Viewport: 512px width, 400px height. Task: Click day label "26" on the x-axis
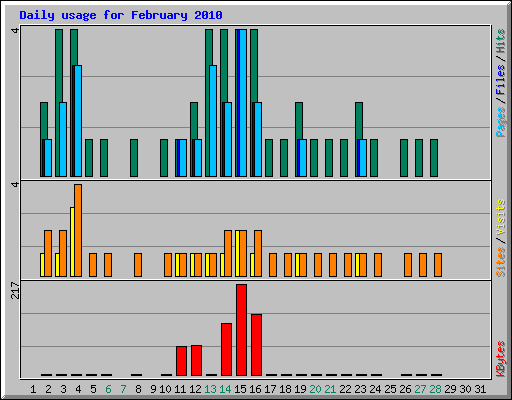[405, 389]
